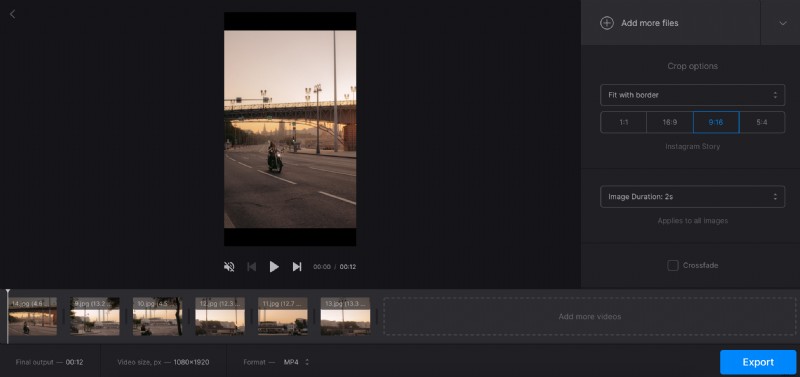This screenshot has width=800, height=377.
Task: Click the video preview image
Action: tap(290, 129)
